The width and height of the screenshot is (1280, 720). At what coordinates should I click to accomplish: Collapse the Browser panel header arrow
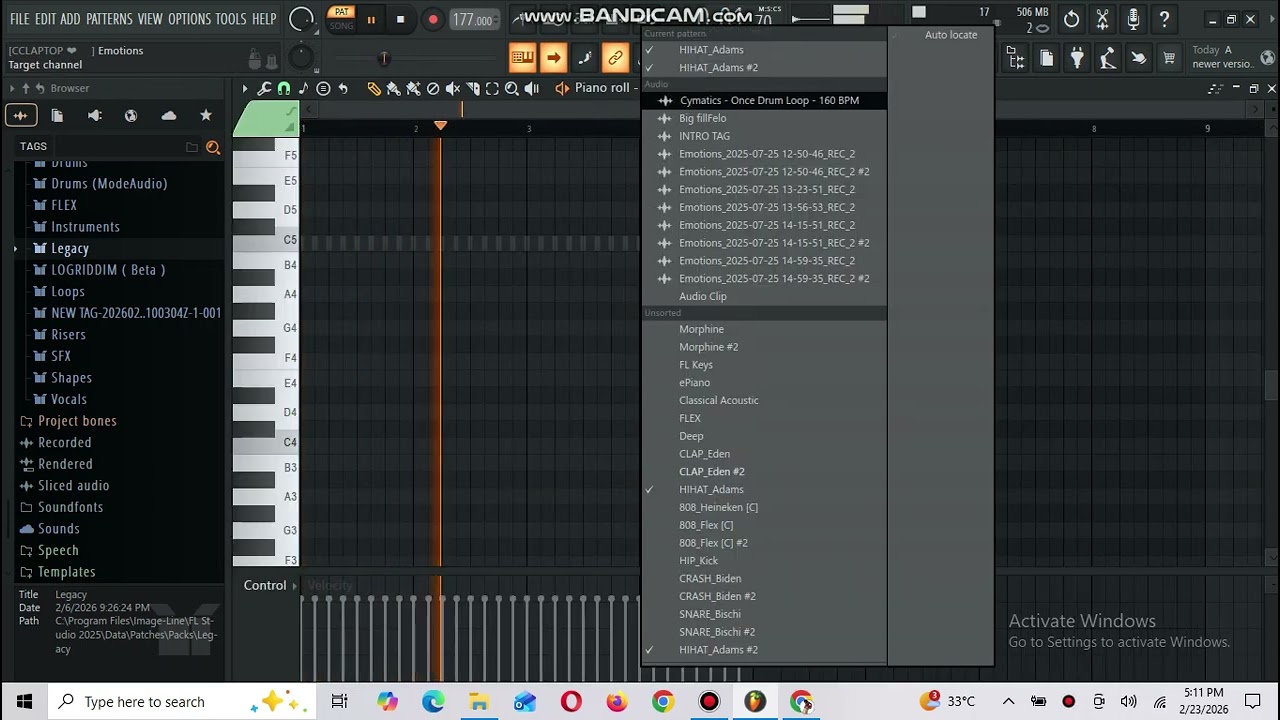point(12,89)
